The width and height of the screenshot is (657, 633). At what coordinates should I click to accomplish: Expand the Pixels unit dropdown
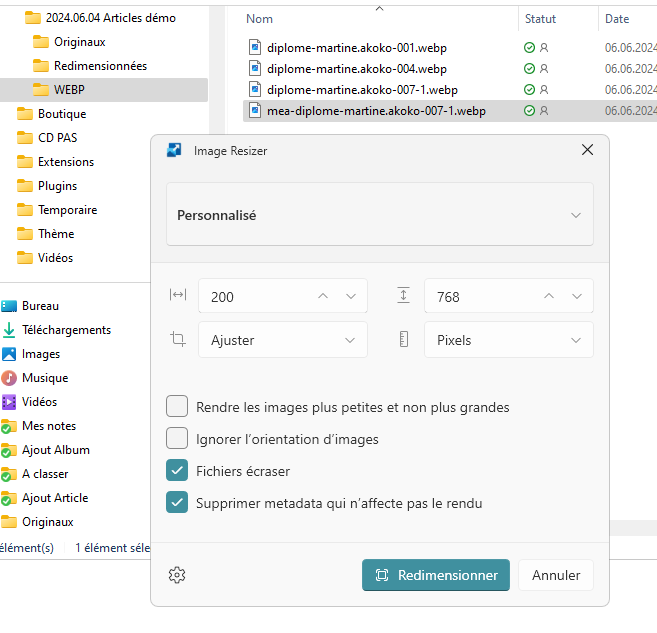pos(508,340)
